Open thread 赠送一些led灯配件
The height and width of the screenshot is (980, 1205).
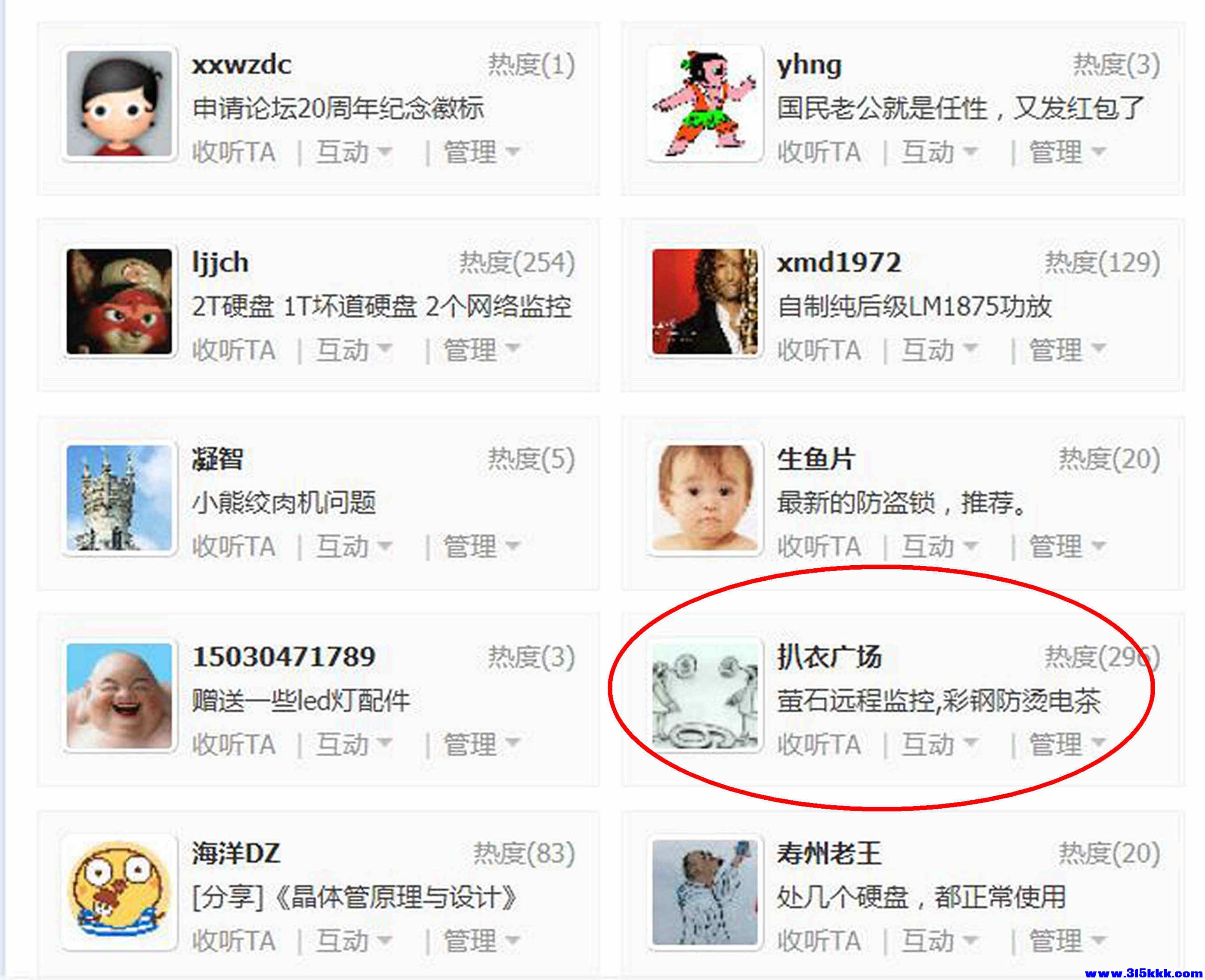click(x=301, y=700)
